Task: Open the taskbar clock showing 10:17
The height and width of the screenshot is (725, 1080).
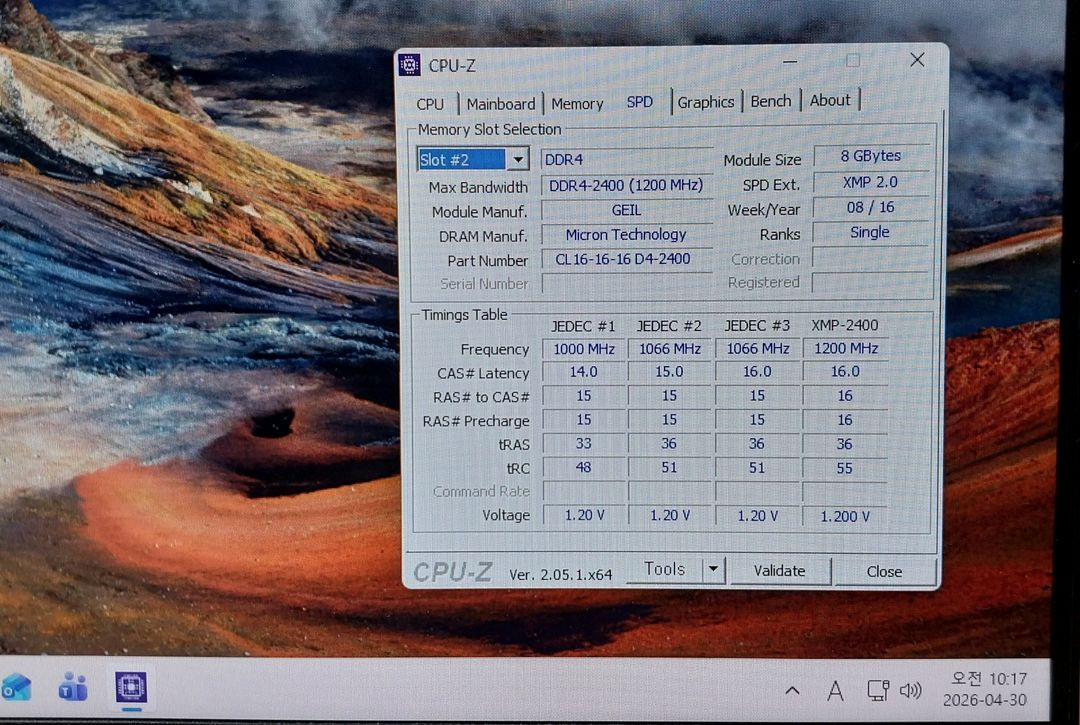Action: click(986, 689)
